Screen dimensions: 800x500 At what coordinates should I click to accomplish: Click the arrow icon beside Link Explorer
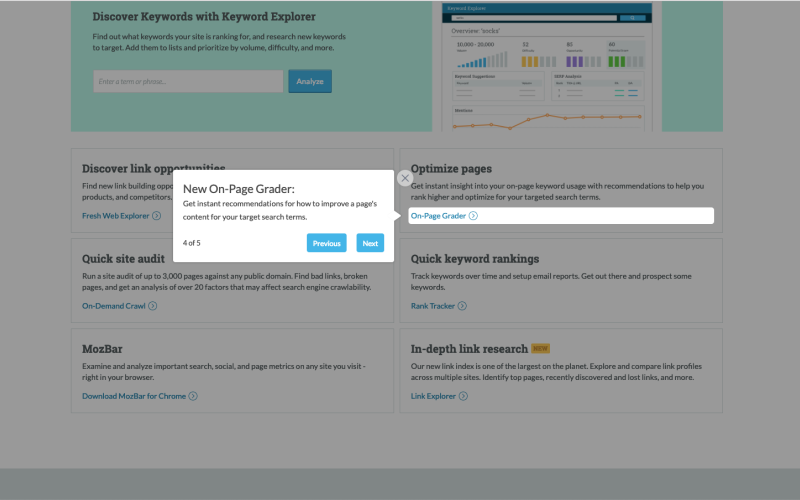coord(463,396)
